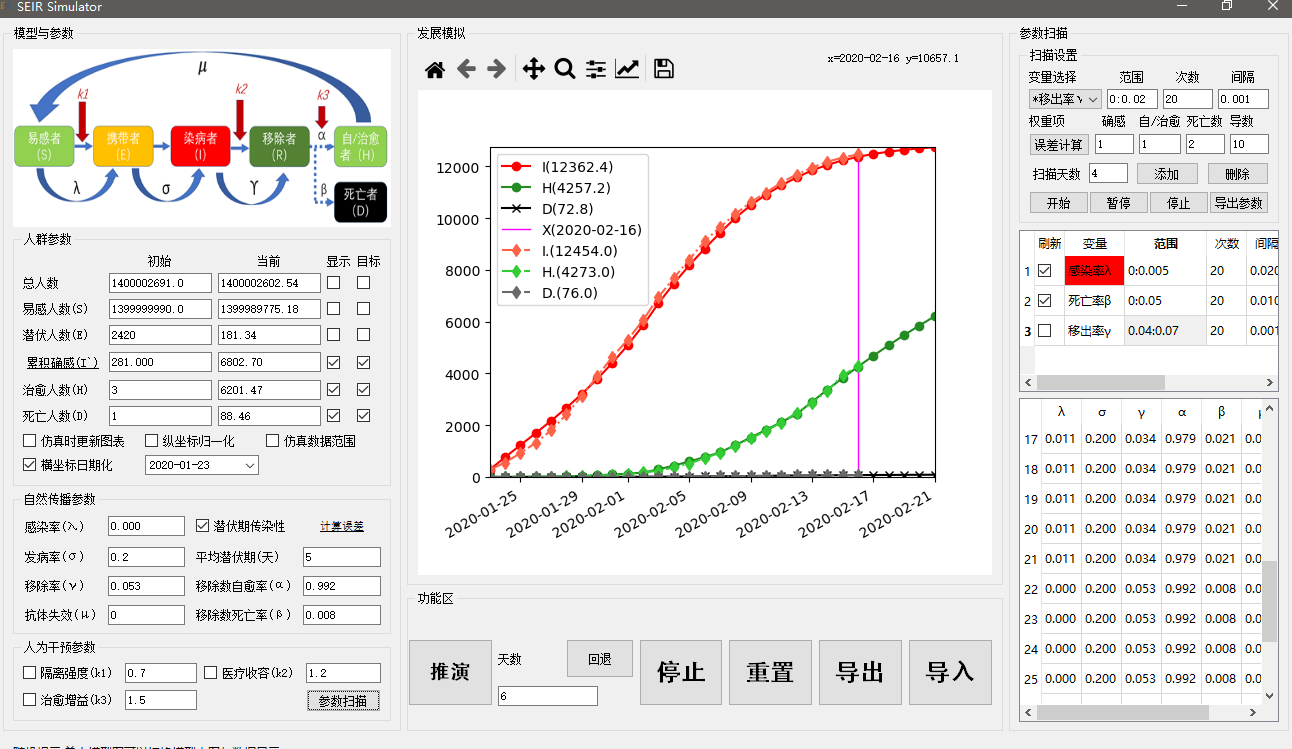Image resolution: width=1292 pixels, height=749 pixels.
Task: Click the forward arrow in plot toolbar
Action: pyautogui.click(x=496, y=69)
